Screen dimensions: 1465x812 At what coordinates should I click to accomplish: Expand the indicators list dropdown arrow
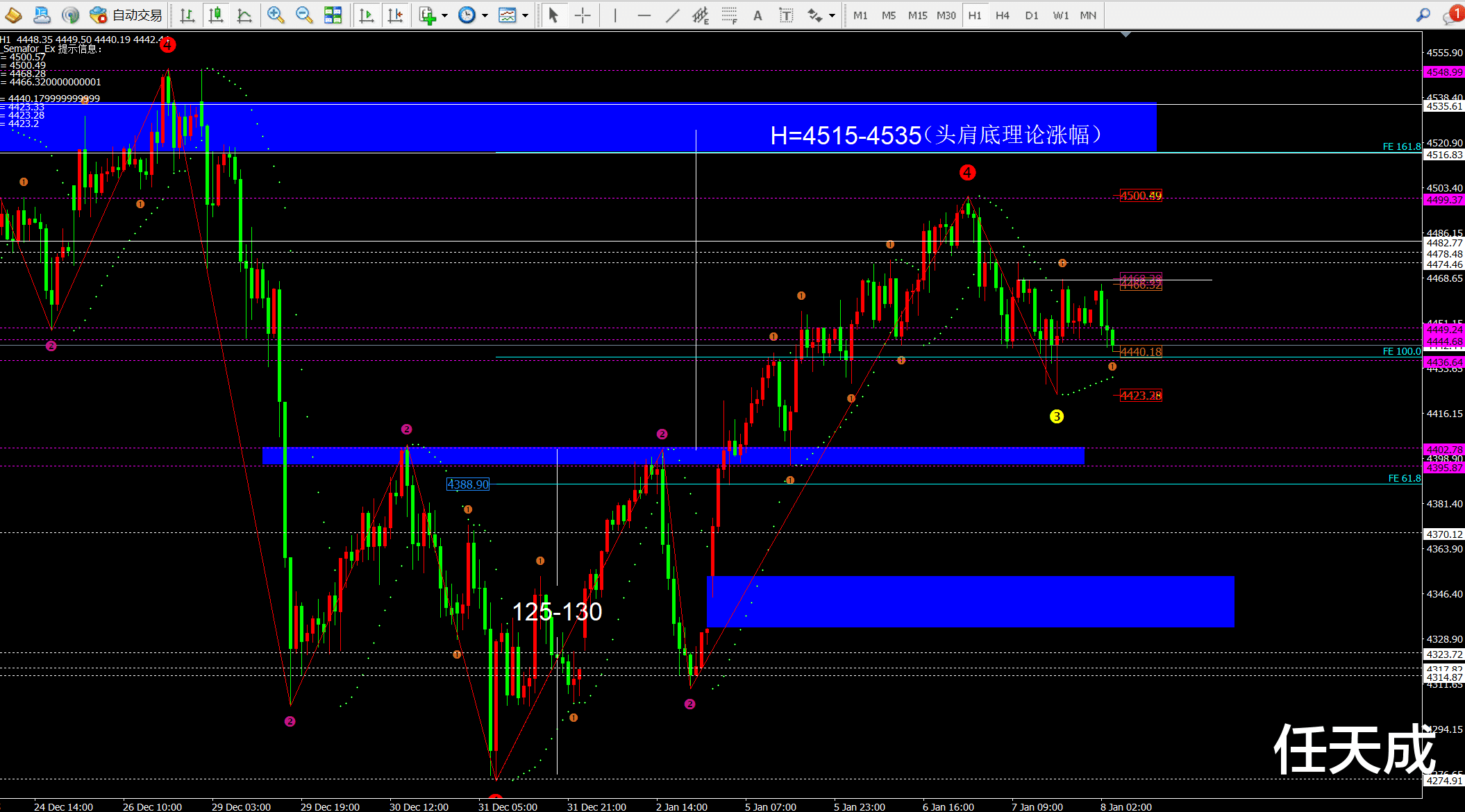444,15
